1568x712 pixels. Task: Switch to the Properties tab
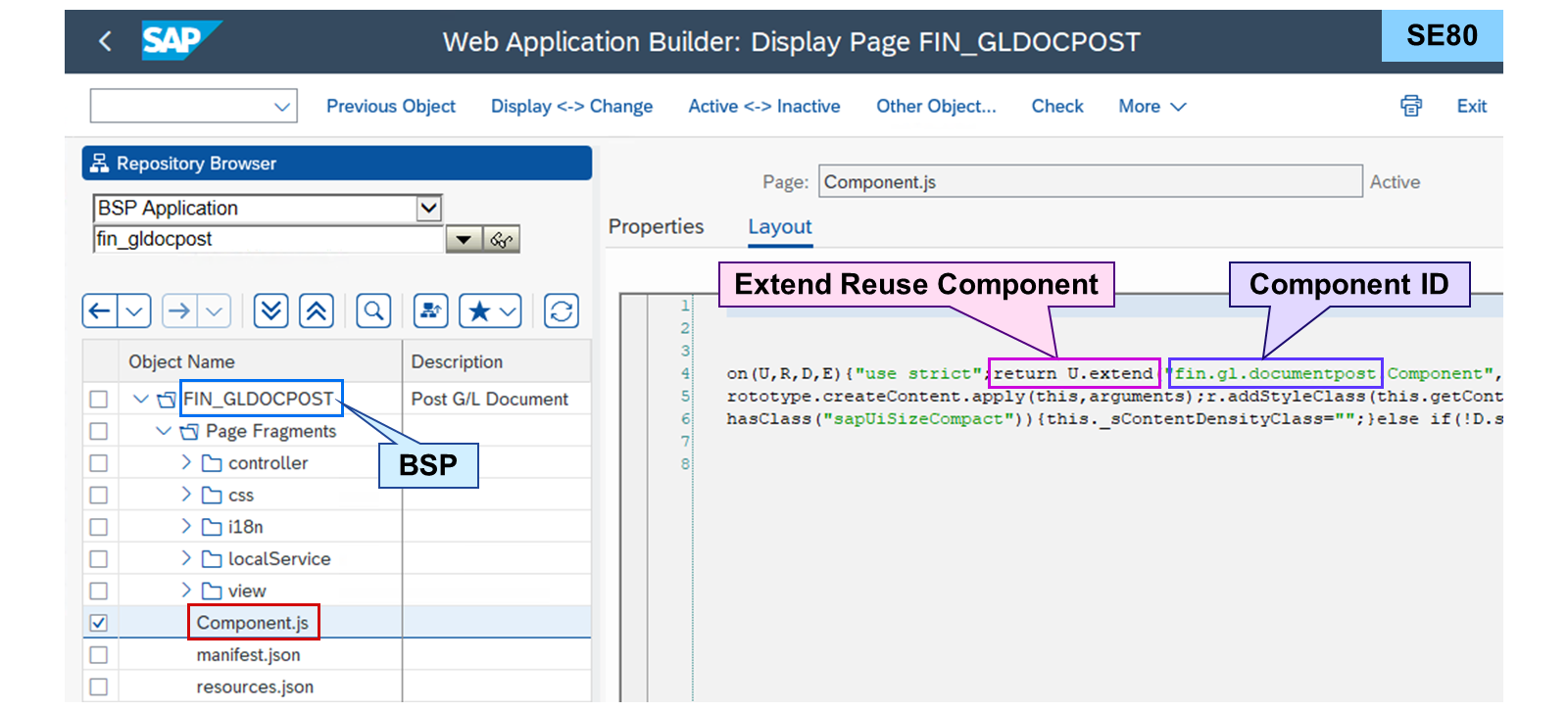(656, 226)
